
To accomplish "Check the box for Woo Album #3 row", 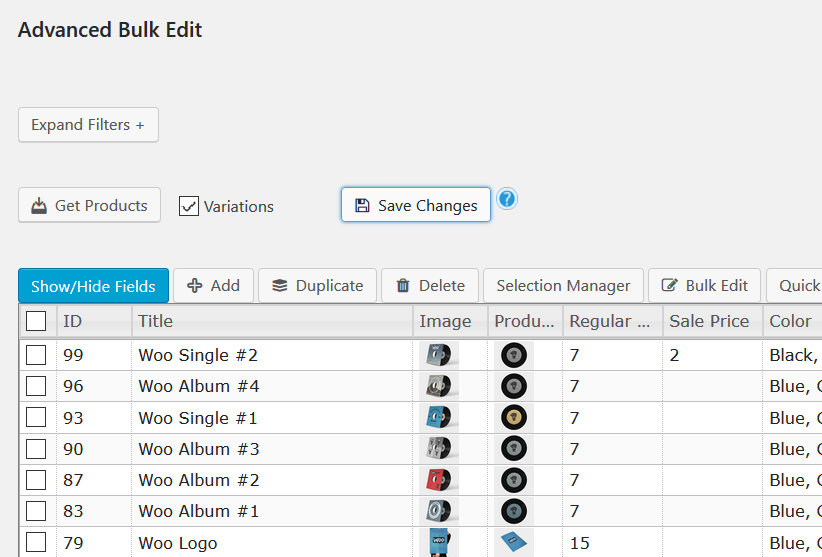I will 36,449.
